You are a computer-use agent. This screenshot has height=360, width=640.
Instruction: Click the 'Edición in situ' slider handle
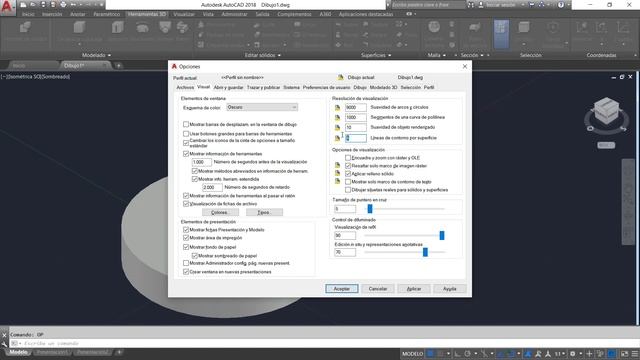coord(425,252)
